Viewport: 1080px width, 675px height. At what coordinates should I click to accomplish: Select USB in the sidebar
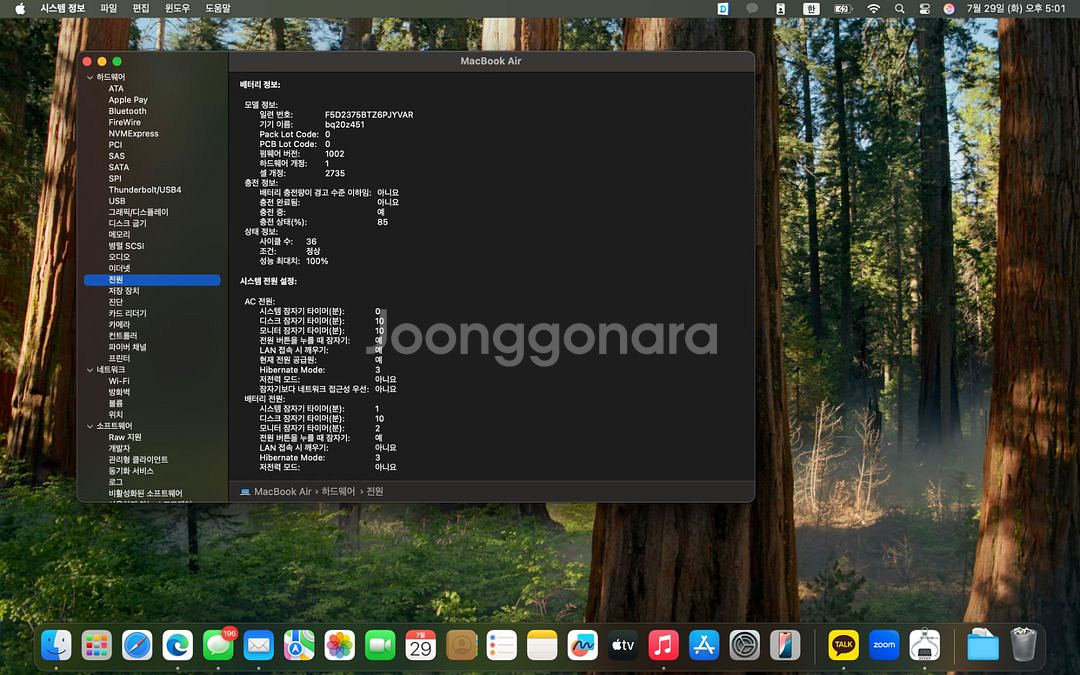117,201
